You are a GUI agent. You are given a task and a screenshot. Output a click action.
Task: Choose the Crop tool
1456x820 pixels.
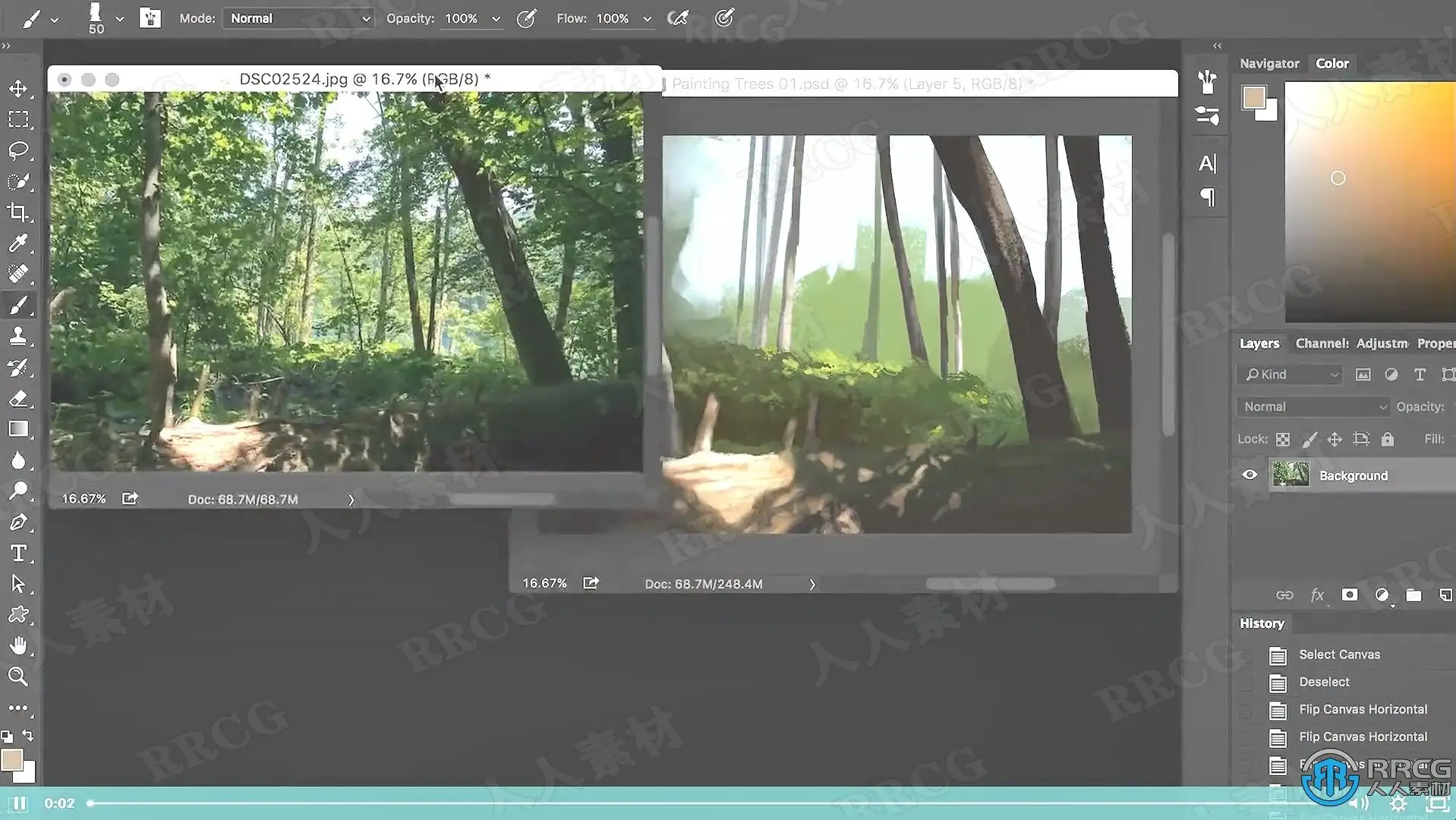(18, 213)
